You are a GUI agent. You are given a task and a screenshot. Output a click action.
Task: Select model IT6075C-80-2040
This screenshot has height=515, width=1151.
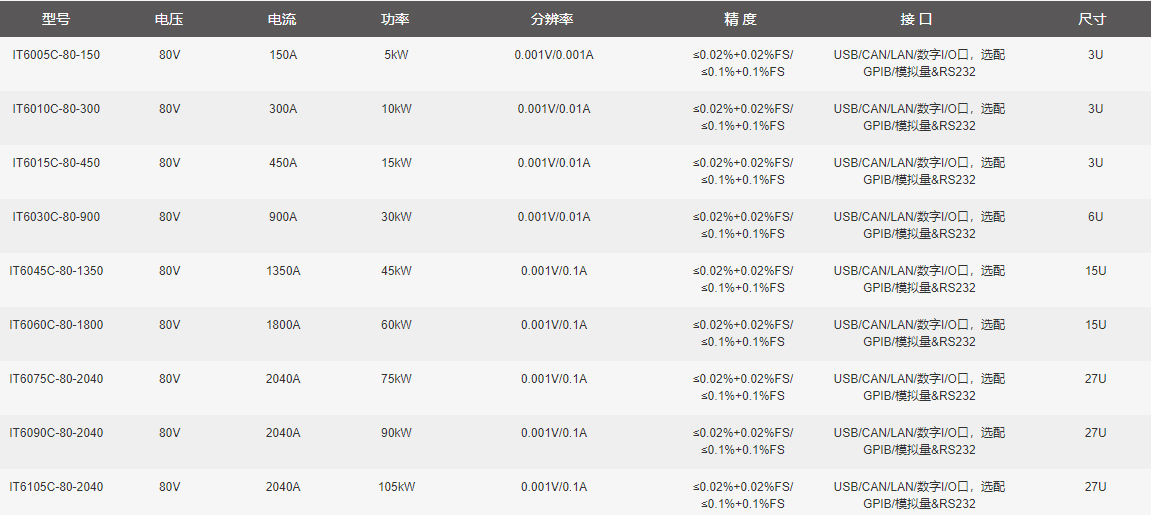(57, 379)
